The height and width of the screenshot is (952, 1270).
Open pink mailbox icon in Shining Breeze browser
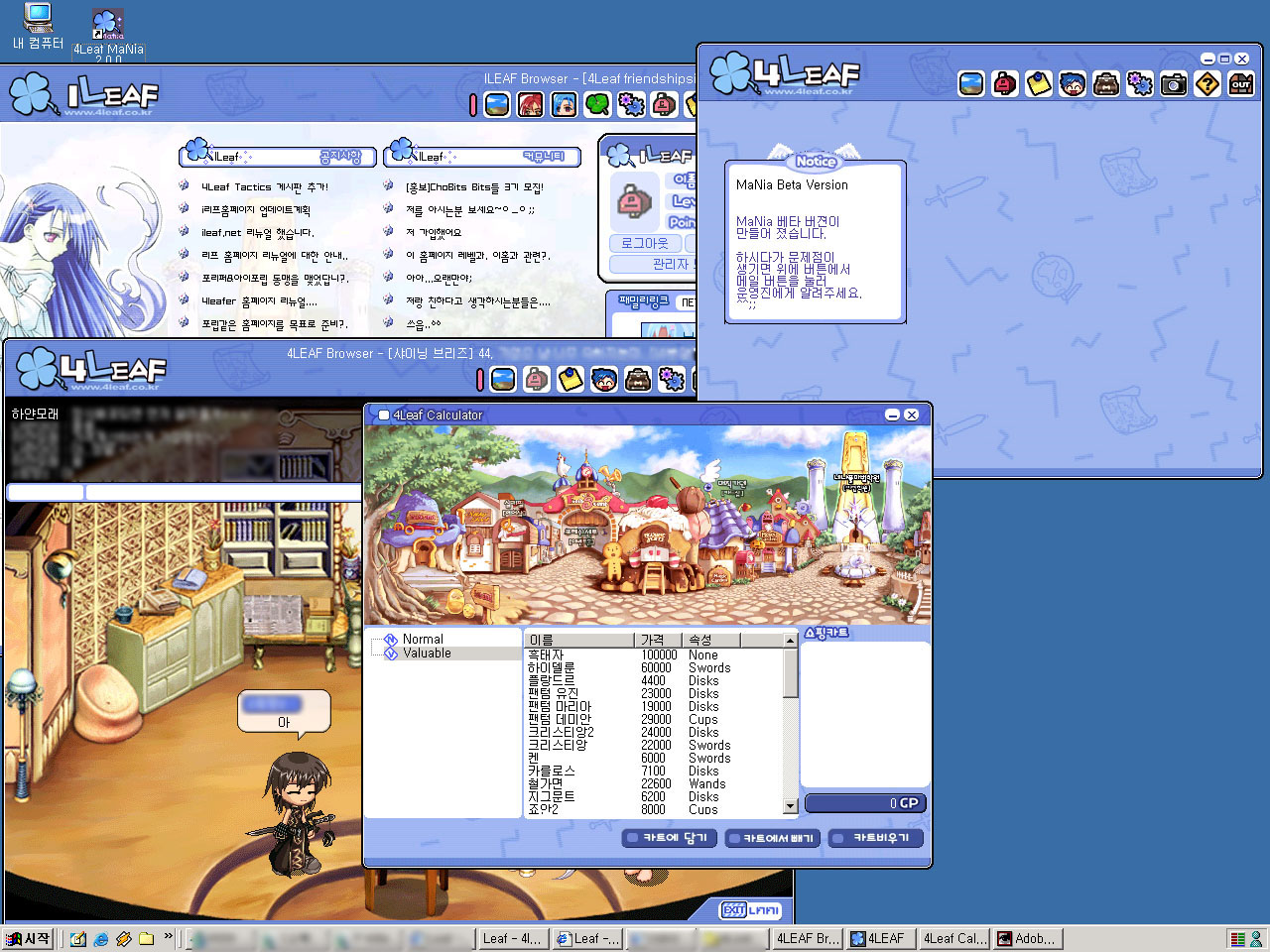(x=537, y=379)
